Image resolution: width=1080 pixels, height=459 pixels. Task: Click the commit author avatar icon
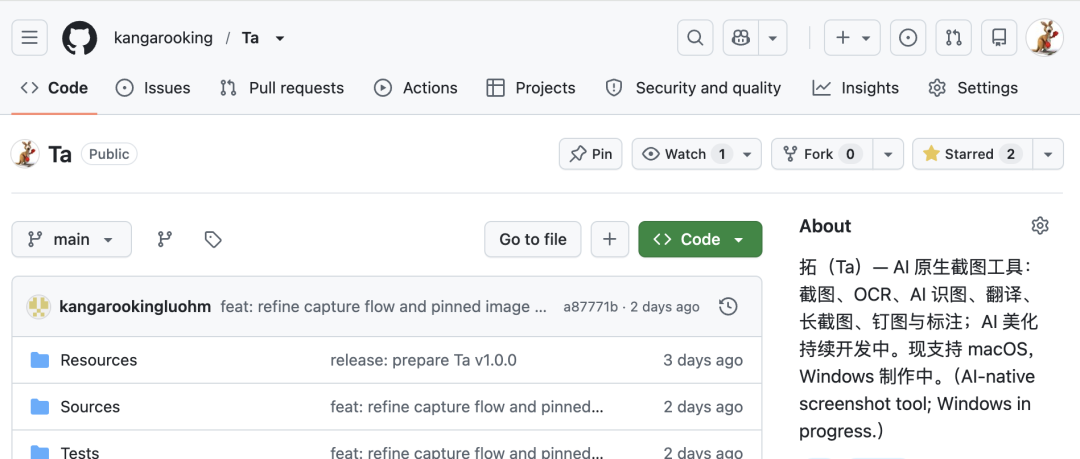point(39,307)
